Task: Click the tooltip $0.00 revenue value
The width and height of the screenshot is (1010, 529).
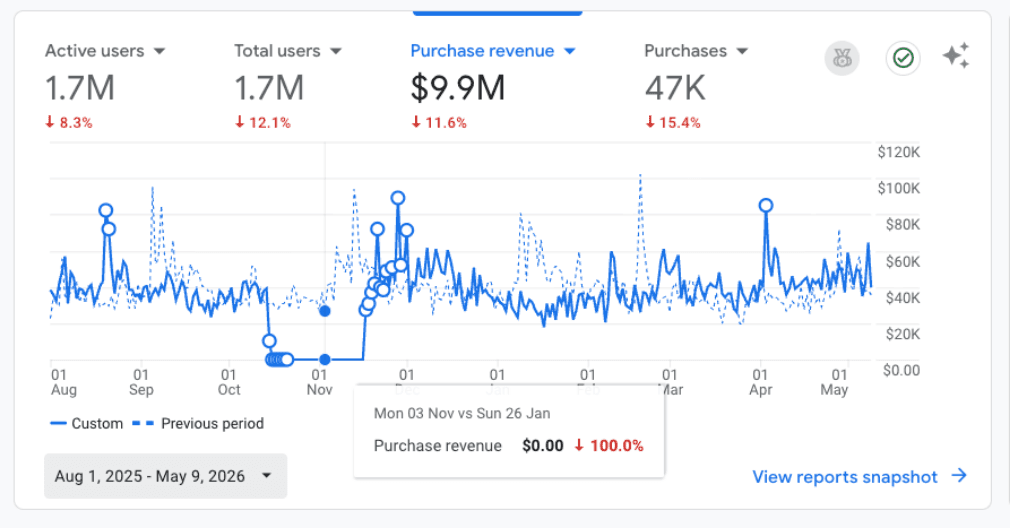Action: tap(542, 445)
